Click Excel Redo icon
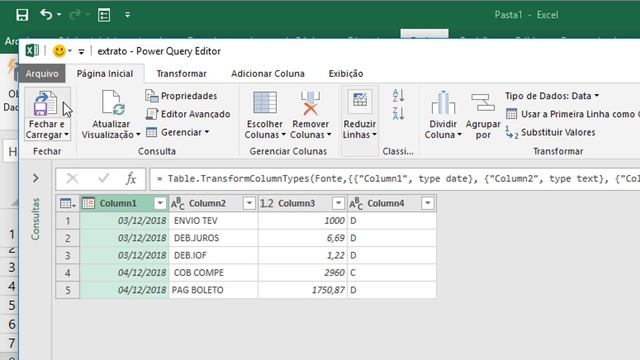This screenshot has width=640, height=360. coord(75,15)
